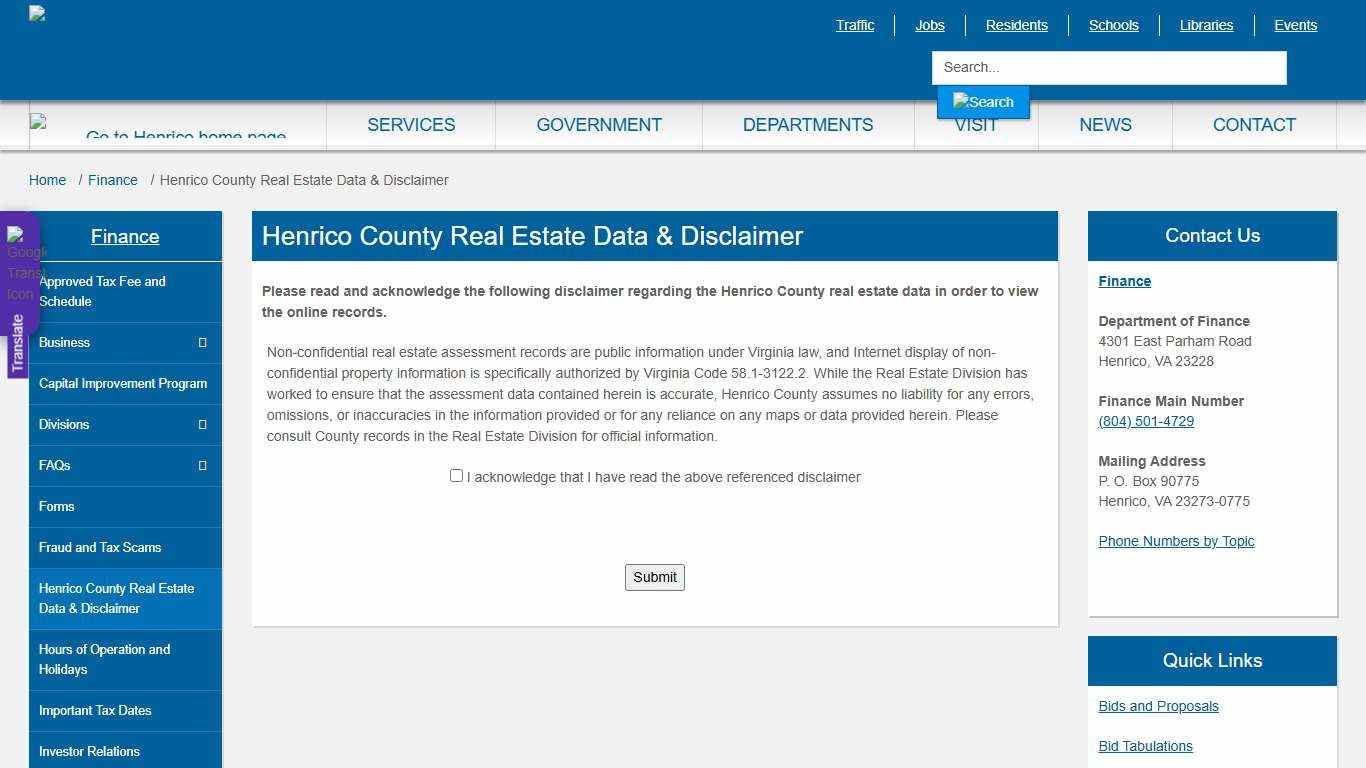Acknowledge having read the referenced disclaimer

[x=456, y=475]
